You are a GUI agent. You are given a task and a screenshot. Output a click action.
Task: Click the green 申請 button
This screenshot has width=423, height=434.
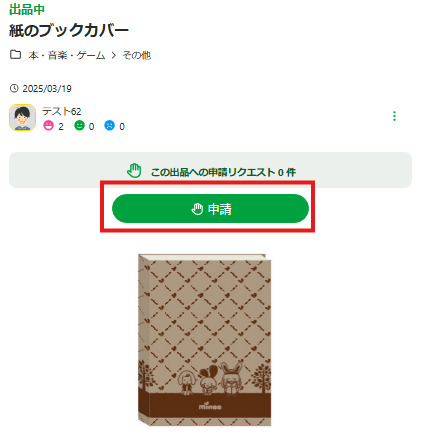click(210, 209)
